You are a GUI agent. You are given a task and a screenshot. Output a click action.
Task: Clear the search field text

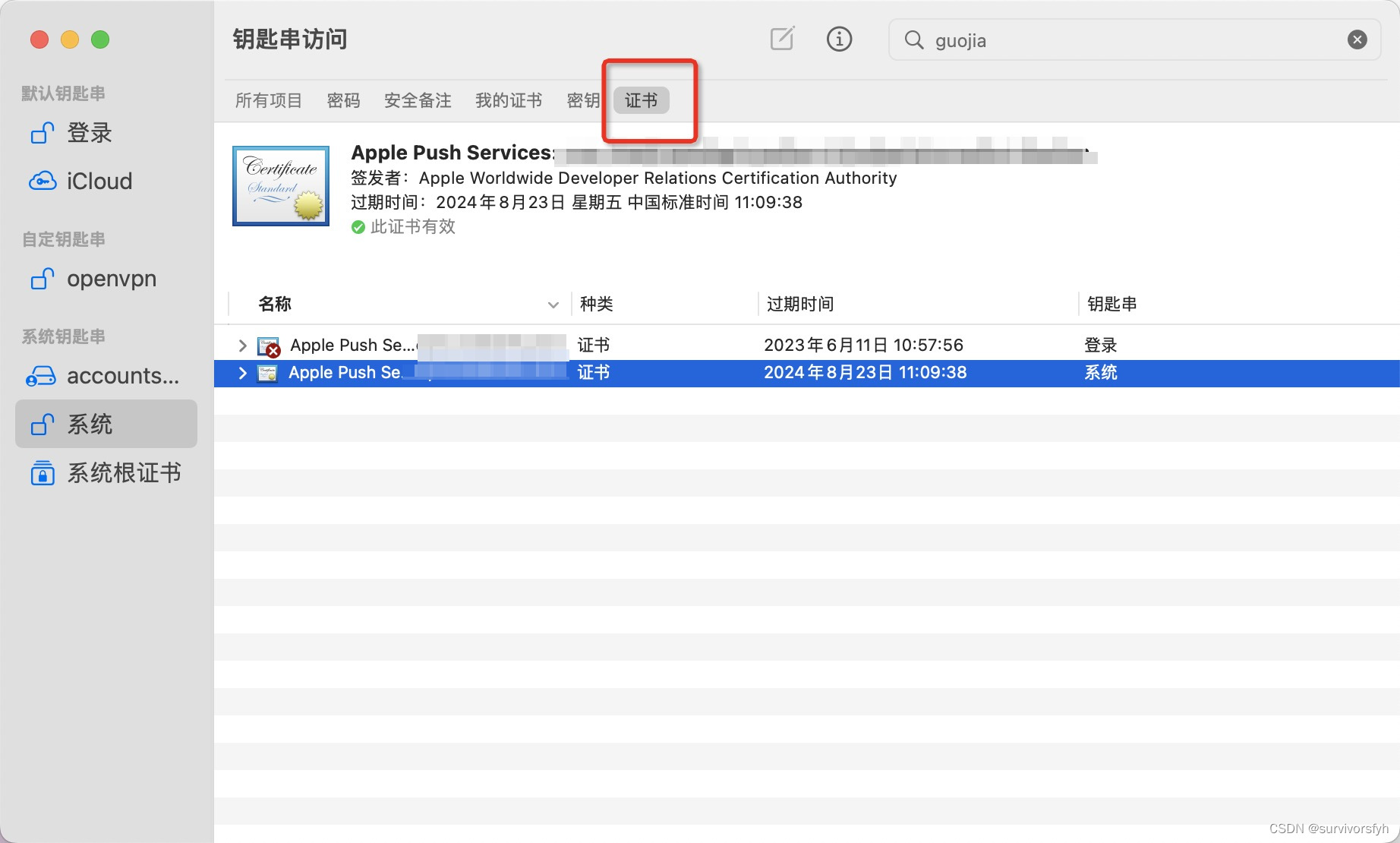click(x=1357, y=39)
